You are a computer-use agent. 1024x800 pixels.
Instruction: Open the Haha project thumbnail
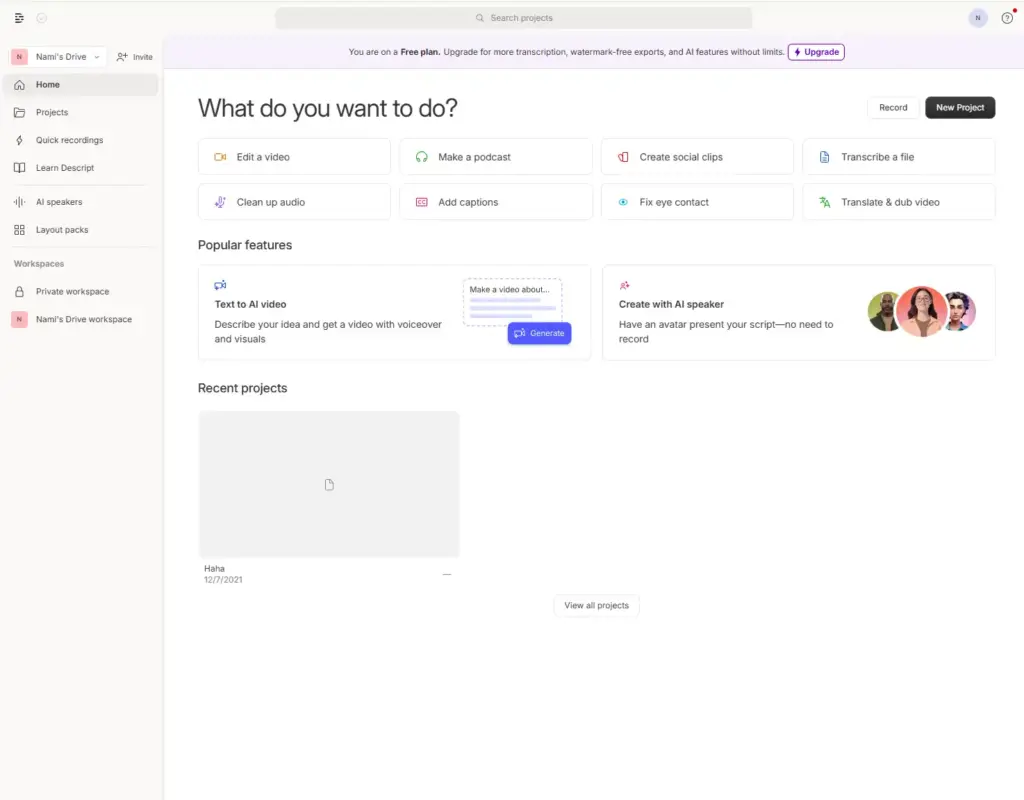(329, 484)
